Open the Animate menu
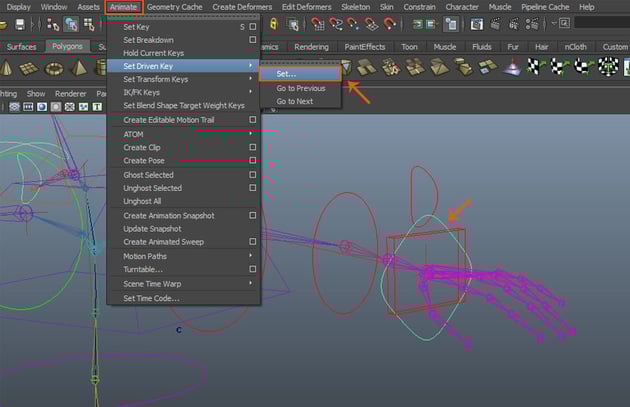This screenshot has width=630, height=407. 123,7
